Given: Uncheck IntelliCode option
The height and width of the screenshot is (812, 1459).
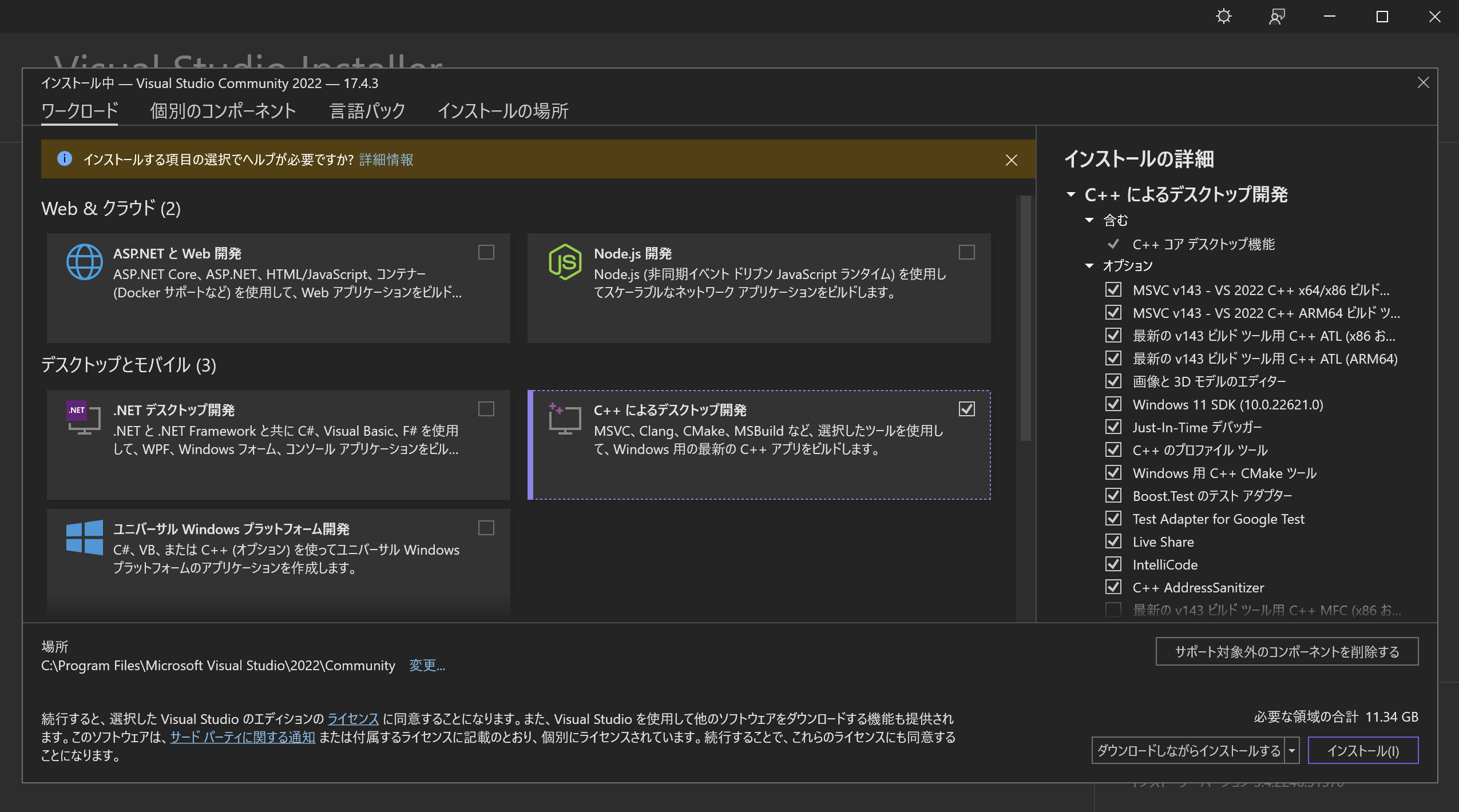Looking at the screenshot, I should (1113, 564).
